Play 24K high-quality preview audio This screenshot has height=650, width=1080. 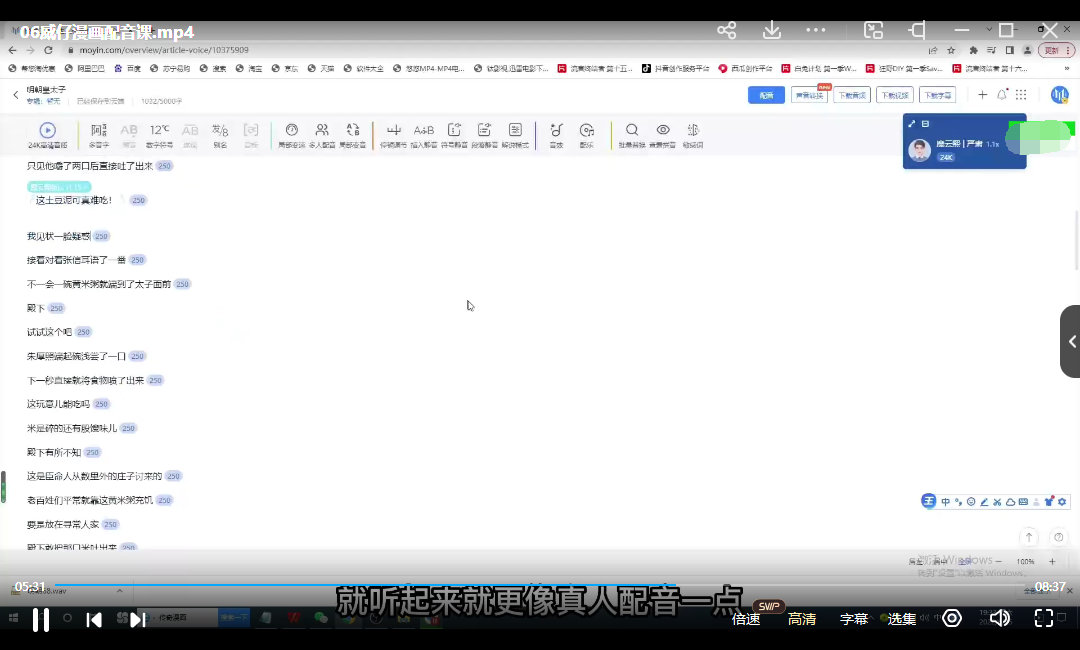click(48, 135)
